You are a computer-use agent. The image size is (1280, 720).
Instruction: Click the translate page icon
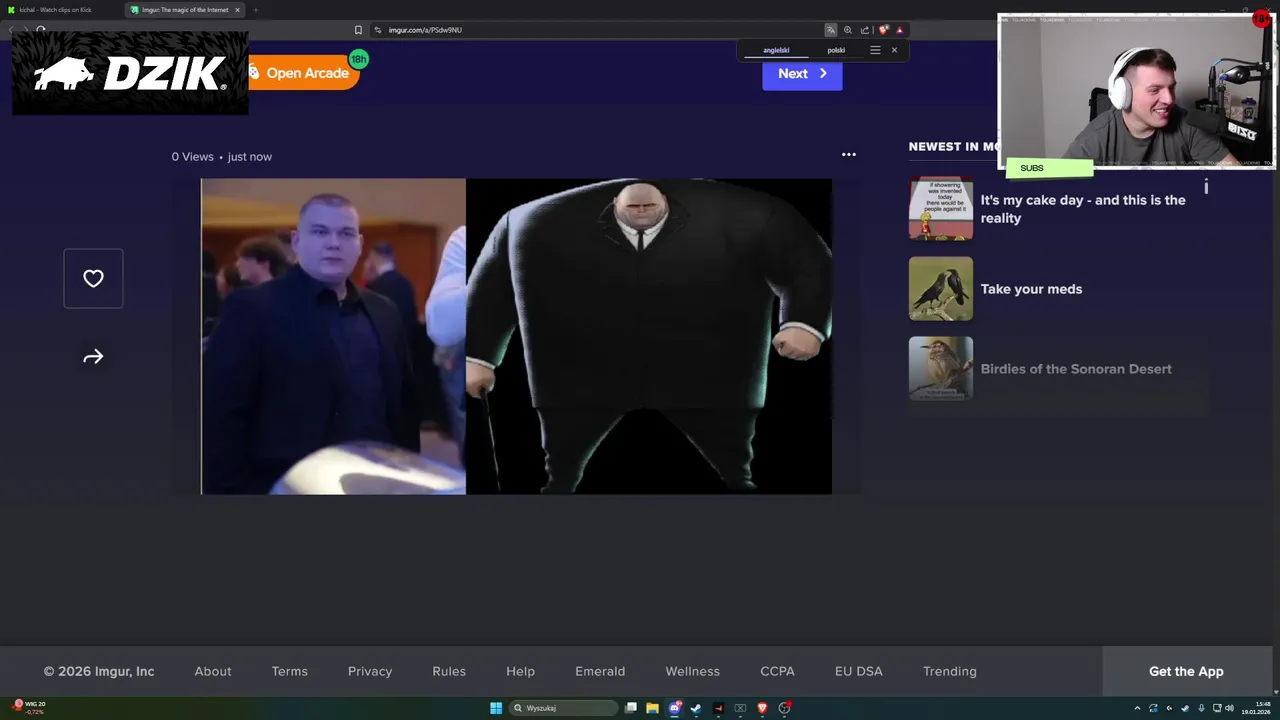pyautogui.click(x=830, y=30)
